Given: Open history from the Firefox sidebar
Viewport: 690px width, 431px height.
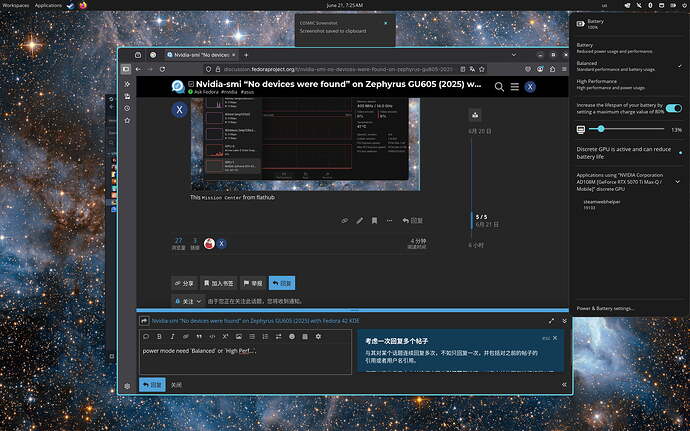Looking at the screenshot, I should click(x=127, y=108).
